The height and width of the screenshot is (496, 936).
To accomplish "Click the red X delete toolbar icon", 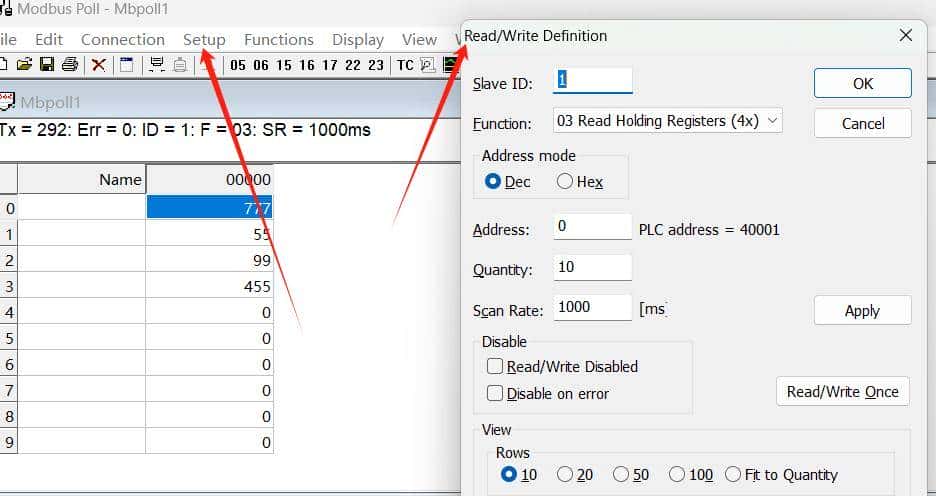I will click(98, 65).
